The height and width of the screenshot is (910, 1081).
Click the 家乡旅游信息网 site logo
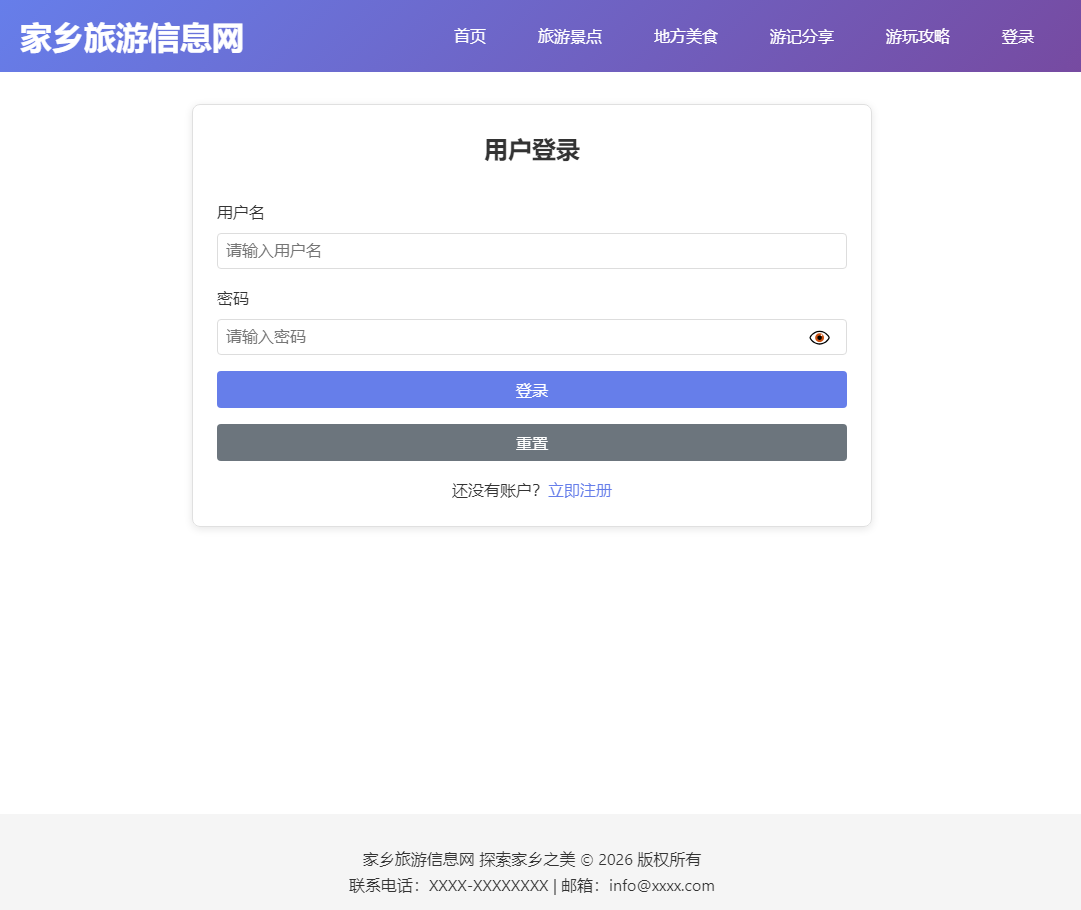click(x=132, y=38)
